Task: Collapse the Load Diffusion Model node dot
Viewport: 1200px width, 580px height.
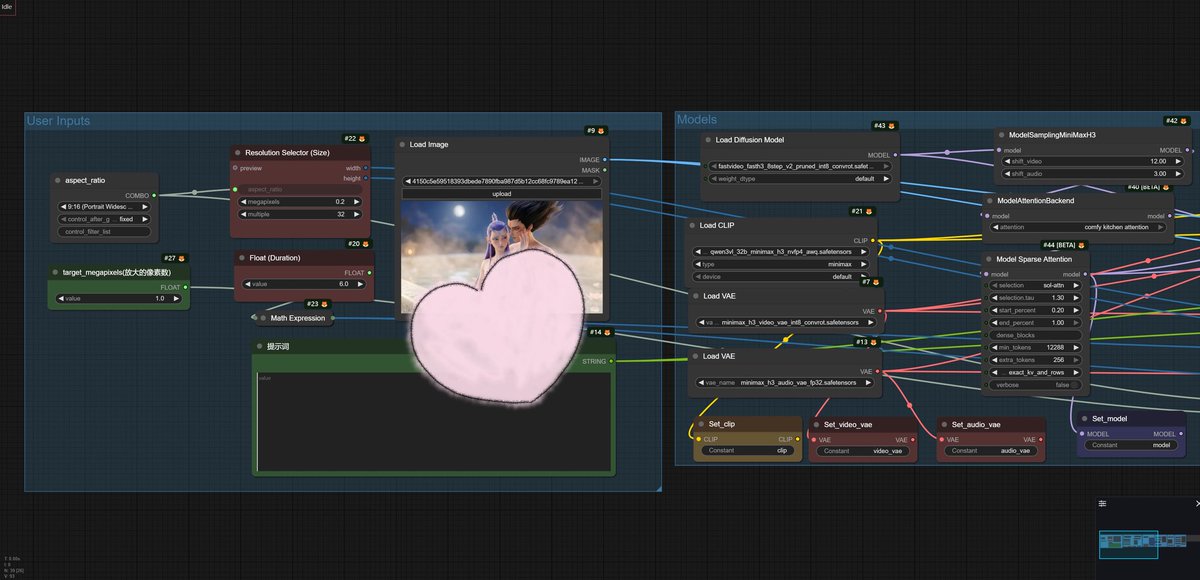Action: (x=708, y=140)
